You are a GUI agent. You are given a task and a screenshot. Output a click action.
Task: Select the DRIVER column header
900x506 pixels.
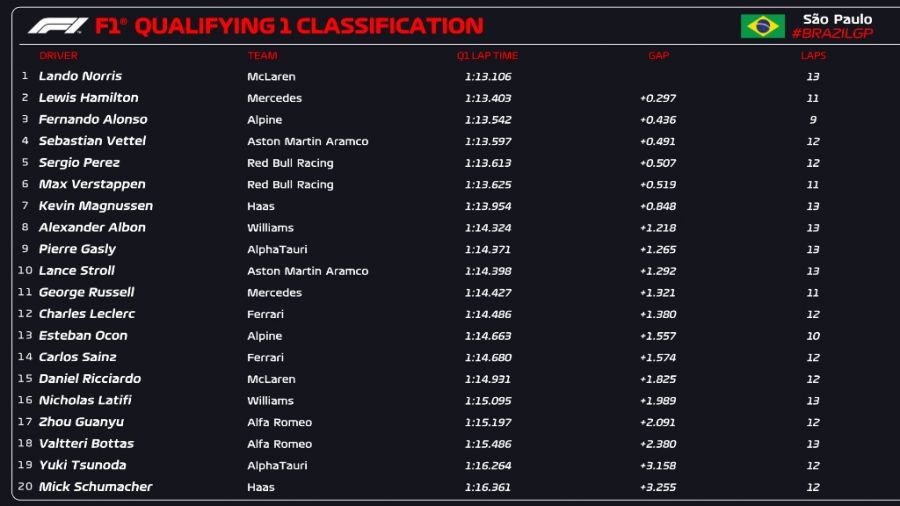coord(58,56)
